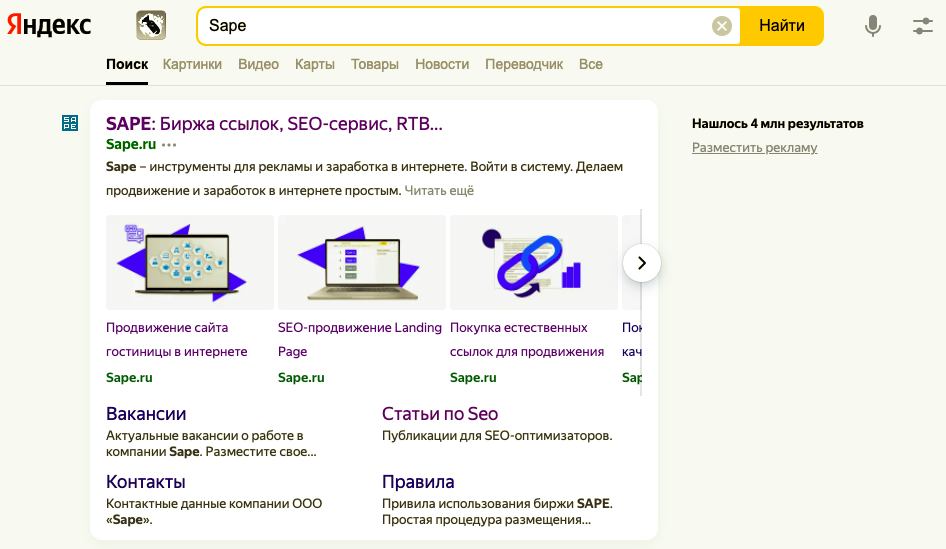The width and height of the screenshot is (946, 549).
Task: Click Sape.ru under the natural links card
Action: [x=473, y=378]
